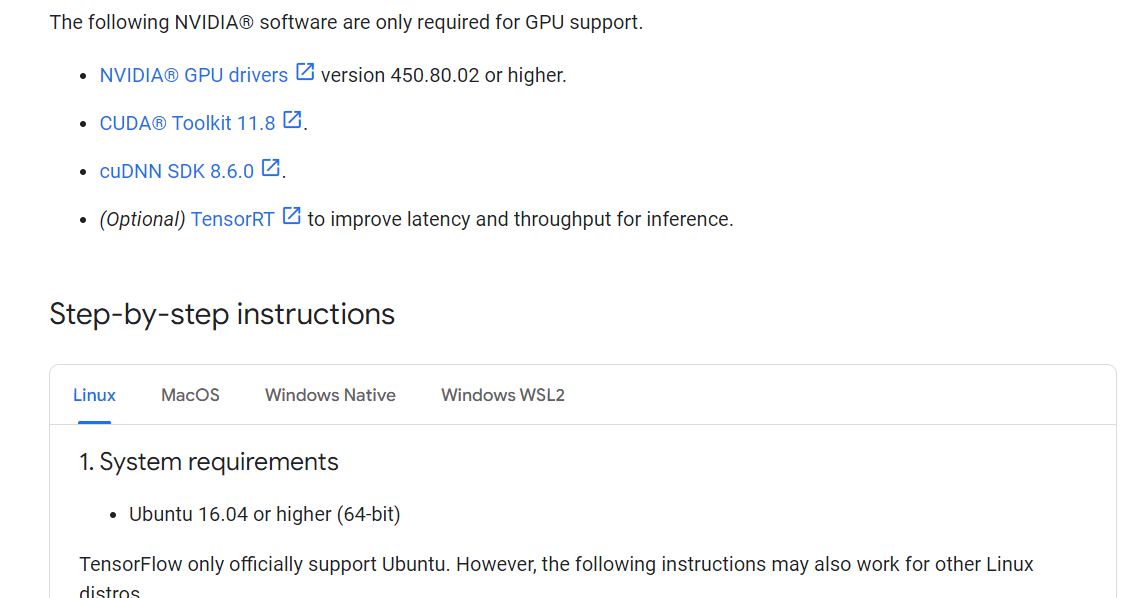Click external-link icon beside TensorRT
Viewport: 1125px width, 598px height.
pos(291,216)
